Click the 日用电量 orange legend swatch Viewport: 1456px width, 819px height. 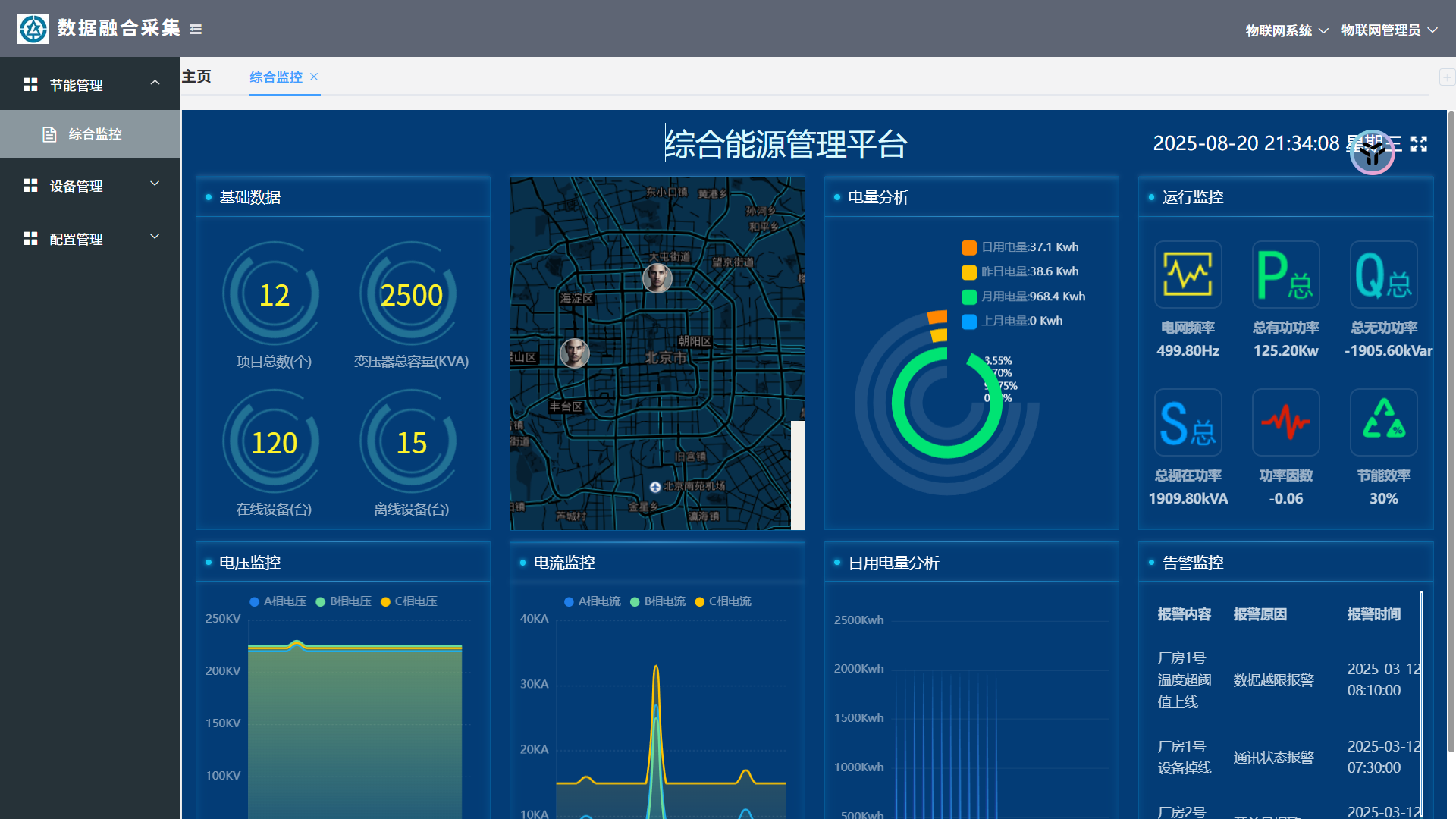[968, 247]
